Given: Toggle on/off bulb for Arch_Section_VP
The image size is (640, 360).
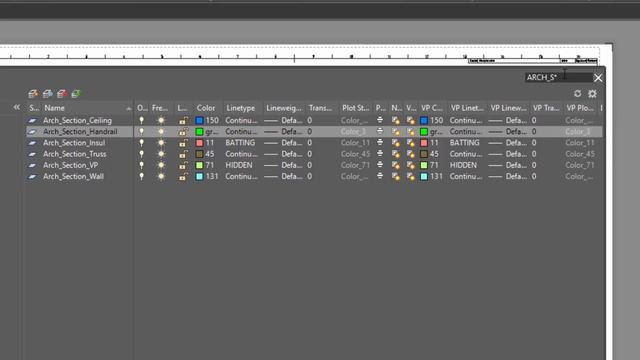Looking at the screenshot, I should click(141, 165).
